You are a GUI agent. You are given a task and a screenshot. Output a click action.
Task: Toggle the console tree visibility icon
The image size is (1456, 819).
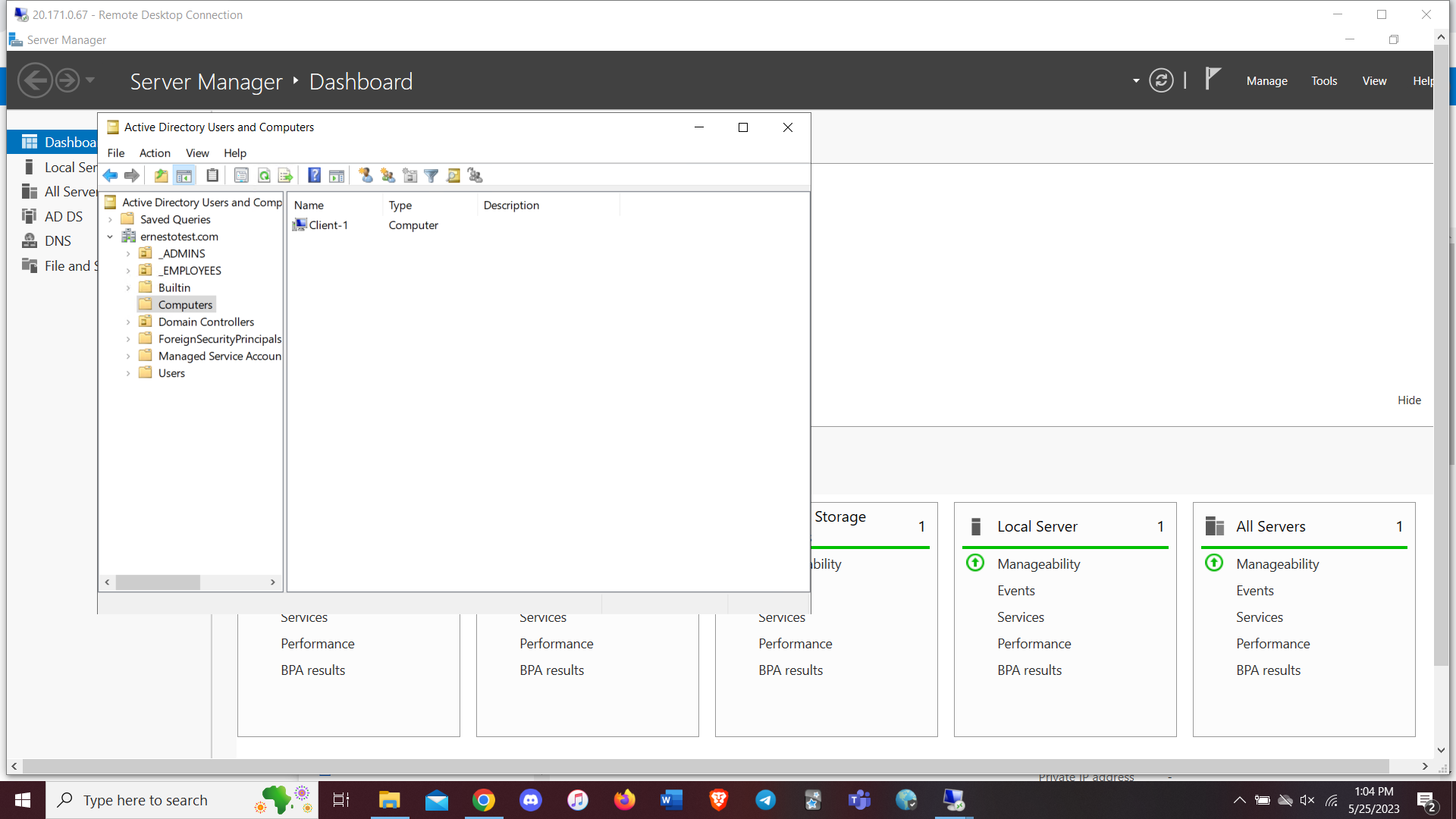[x=184, y=175]
